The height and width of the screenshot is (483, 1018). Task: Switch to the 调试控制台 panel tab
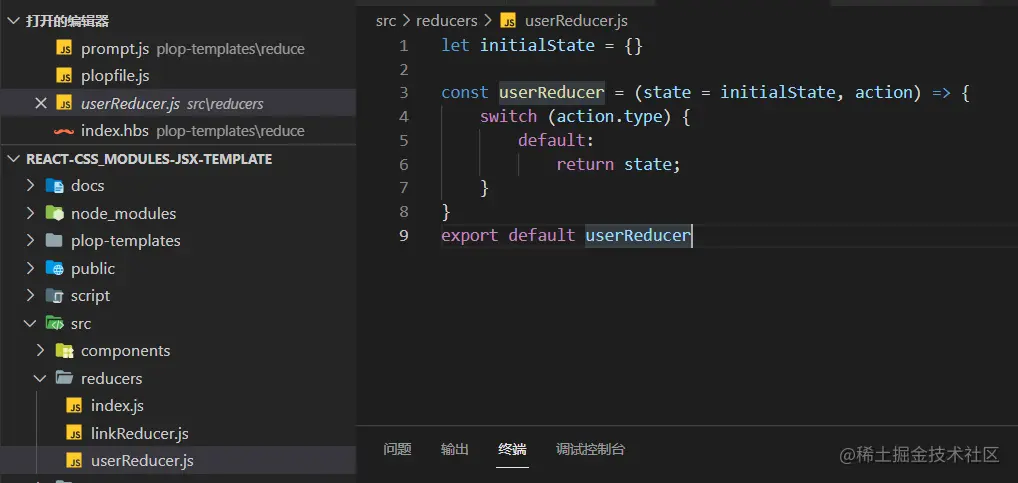pos(591,449)
